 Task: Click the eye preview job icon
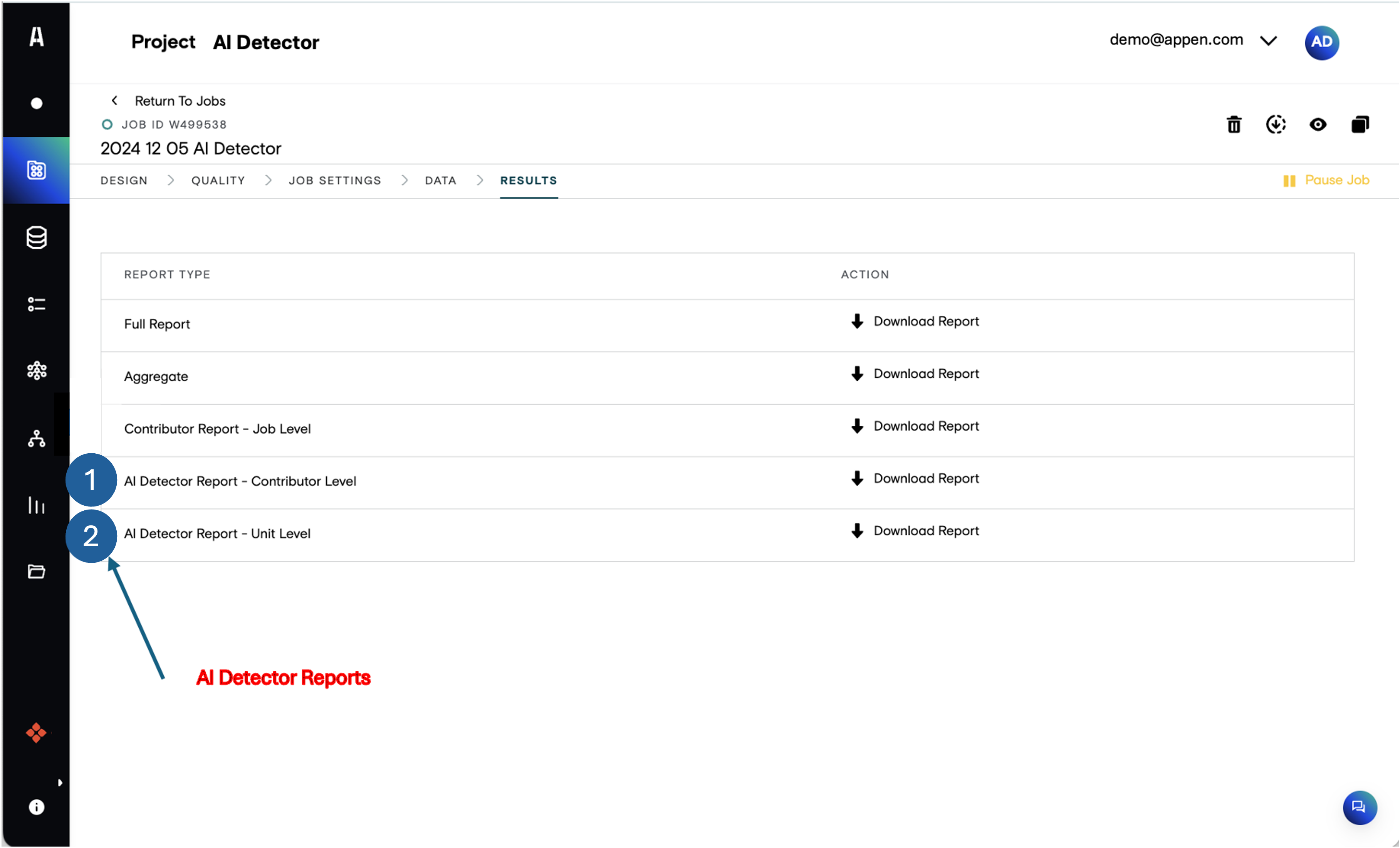point(1318,125)
